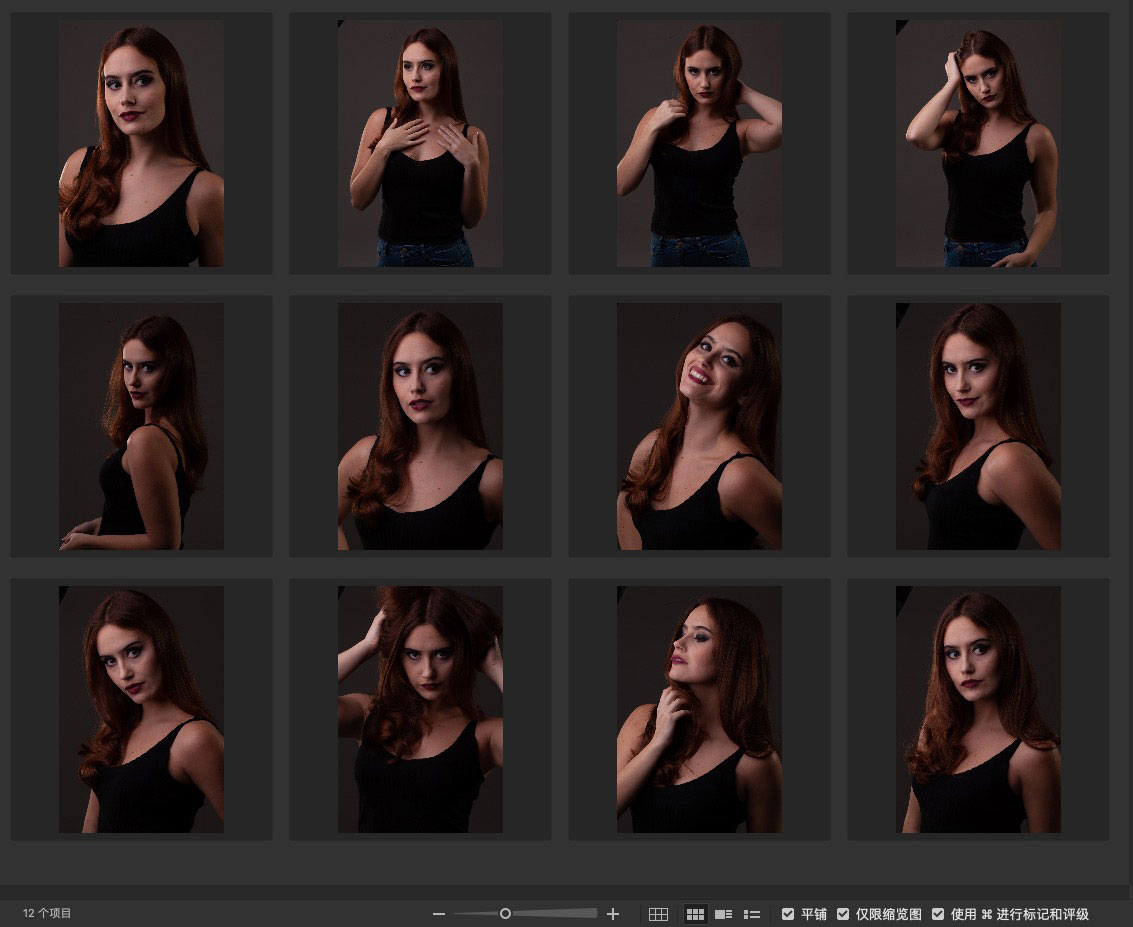Image resolution: width=1133 pixels, height=927 pixels.
Task: Uncheck the 仅限缩览图 checkbox
Action: tap(843, 914)
